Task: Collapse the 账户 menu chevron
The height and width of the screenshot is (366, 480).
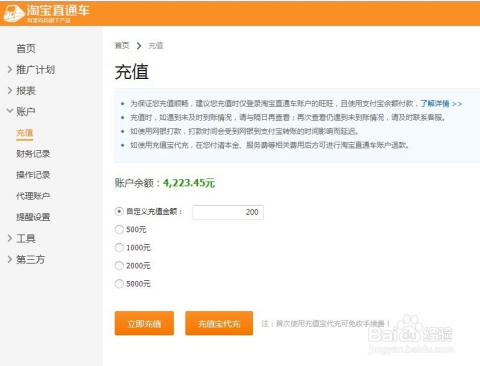Action: click(x=10, y=111)
